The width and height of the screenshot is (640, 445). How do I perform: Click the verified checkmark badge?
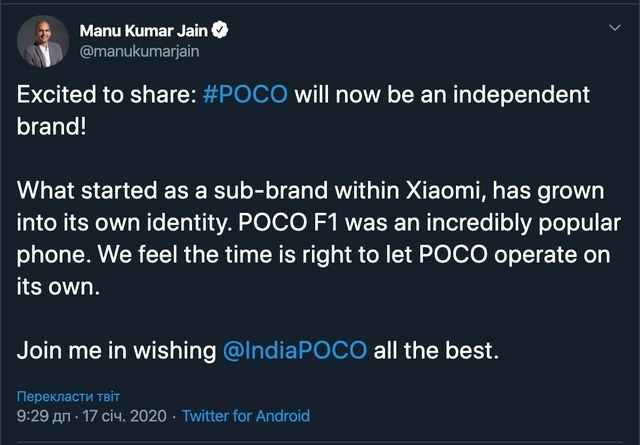click(x=220, y=30)
